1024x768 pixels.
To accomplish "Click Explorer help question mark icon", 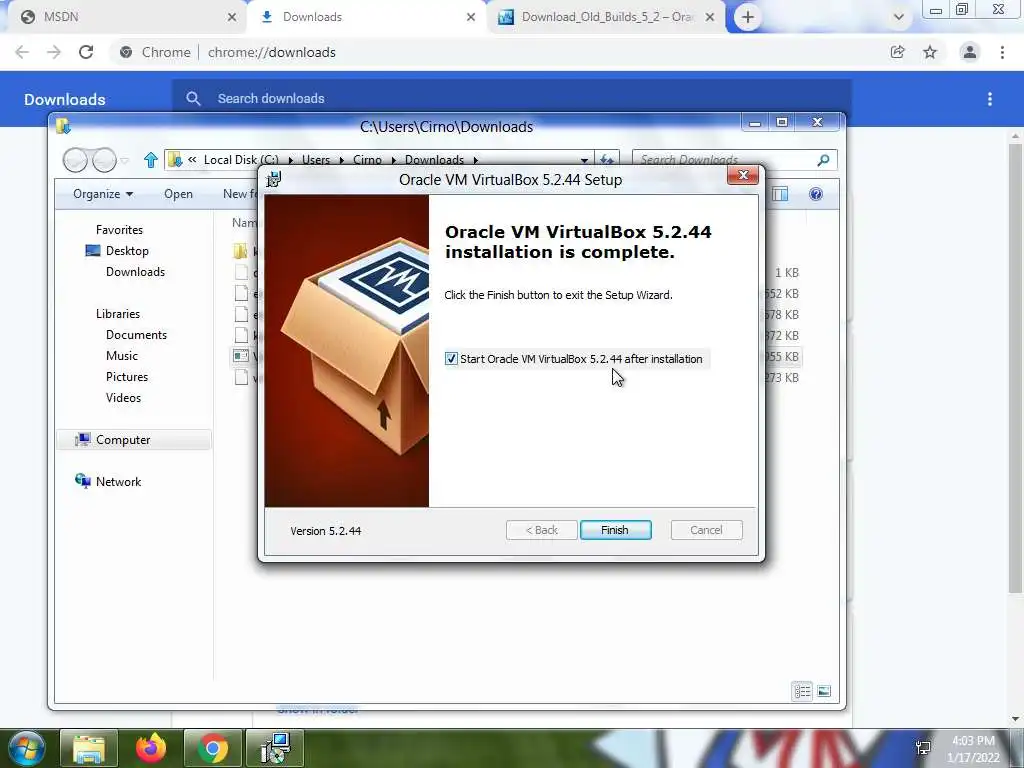I will (x=816, y=194).
